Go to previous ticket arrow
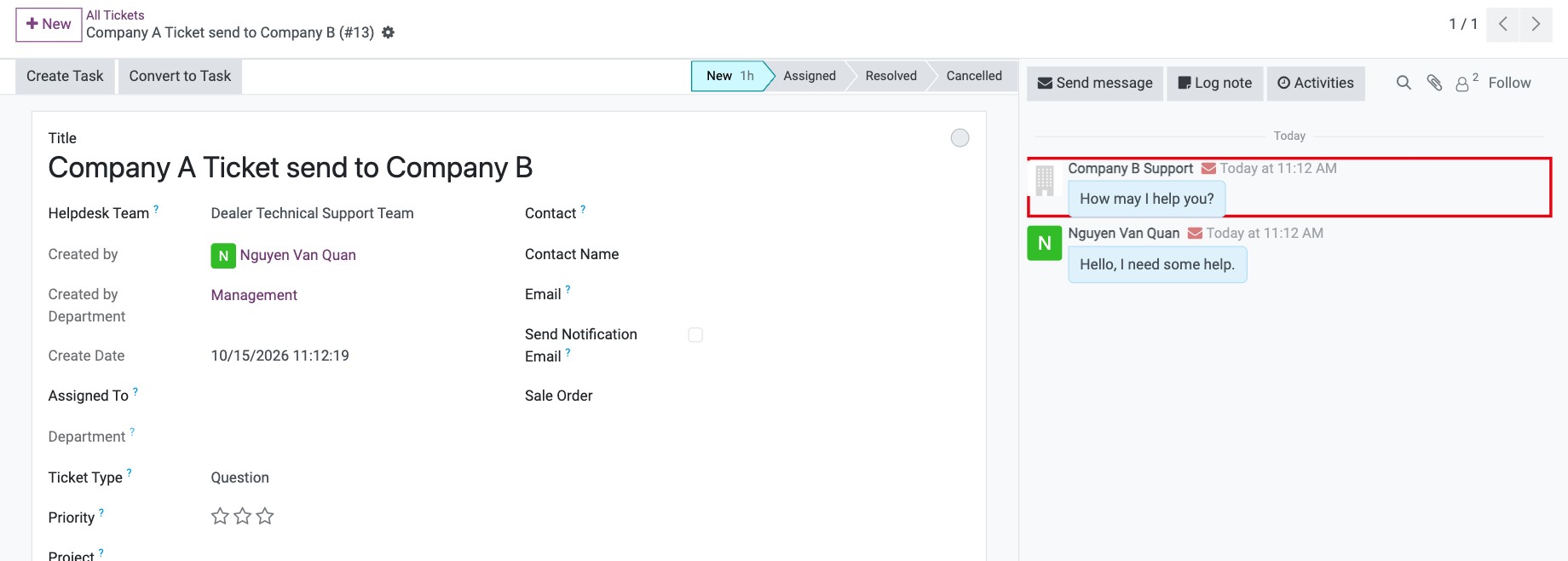Image resolution: width=1568 pixels, height=561 pixels. (1503, 25)
